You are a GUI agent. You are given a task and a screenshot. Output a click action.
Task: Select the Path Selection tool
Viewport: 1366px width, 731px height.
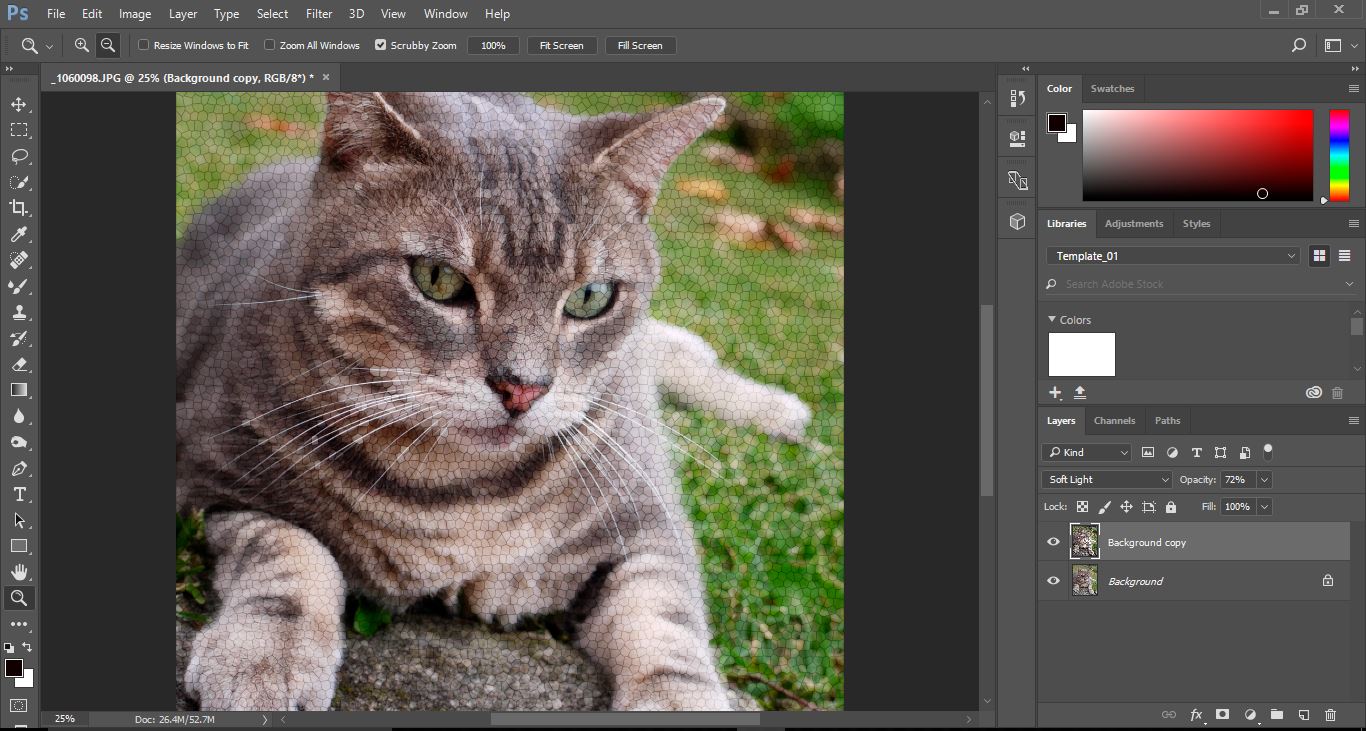(x=19, y=520)
